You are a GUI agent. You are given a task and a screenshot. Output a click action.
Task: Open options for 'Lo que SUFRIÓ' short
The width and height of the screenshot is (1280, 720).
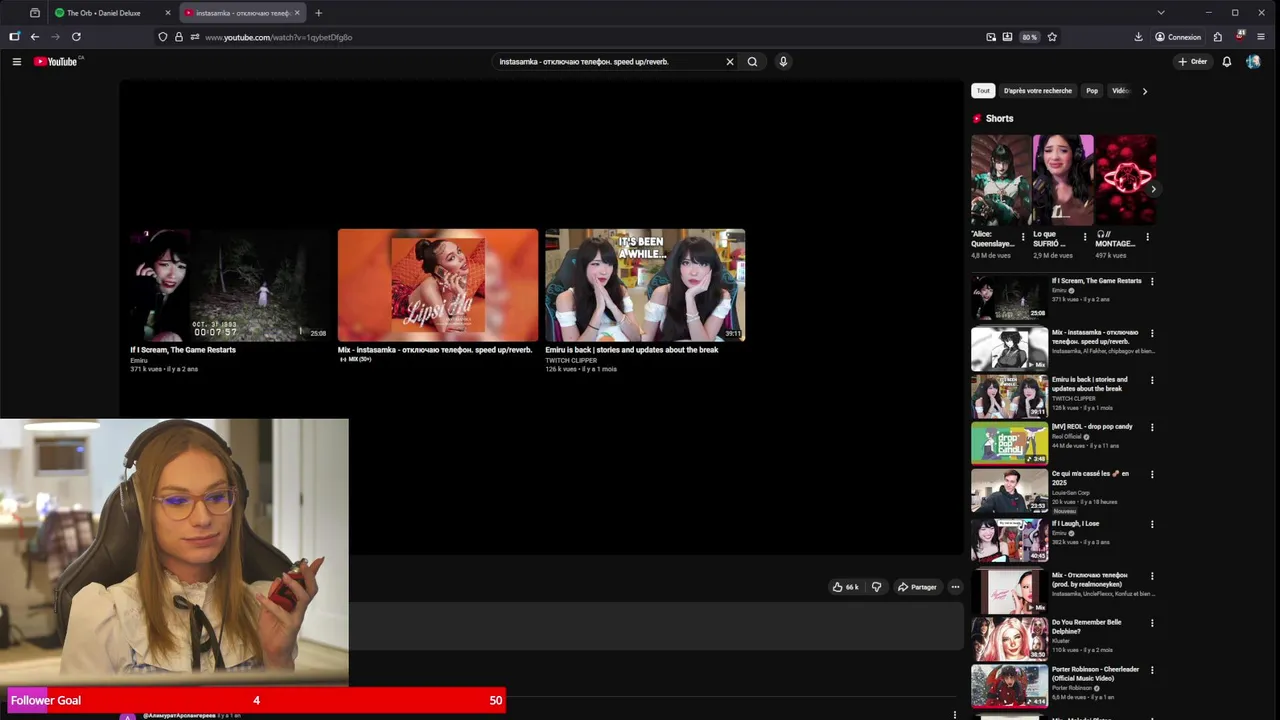(1085, 237)
